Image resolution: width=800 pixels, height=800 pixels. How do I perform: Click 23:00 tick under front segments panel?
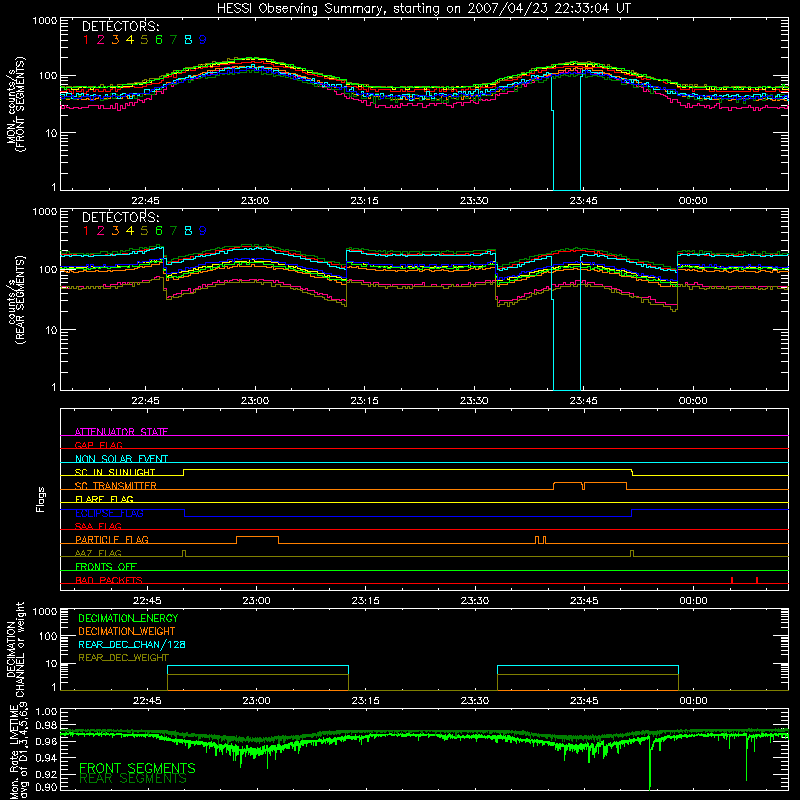(x=255, y=201)
